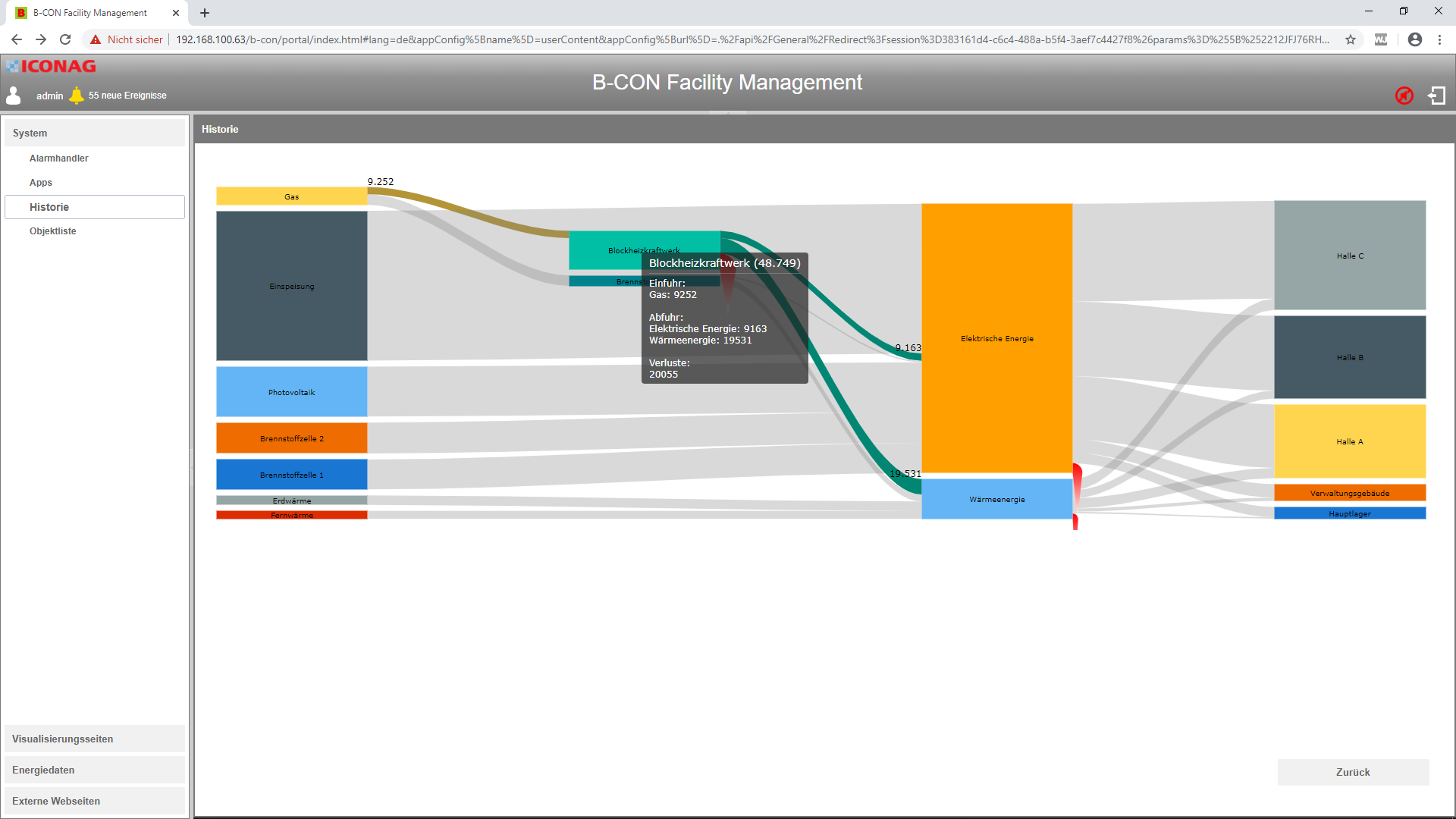Click the logout icon in header
Image resolution: width=1456 pixels, height=819 pixels.
coord(1437,96)
